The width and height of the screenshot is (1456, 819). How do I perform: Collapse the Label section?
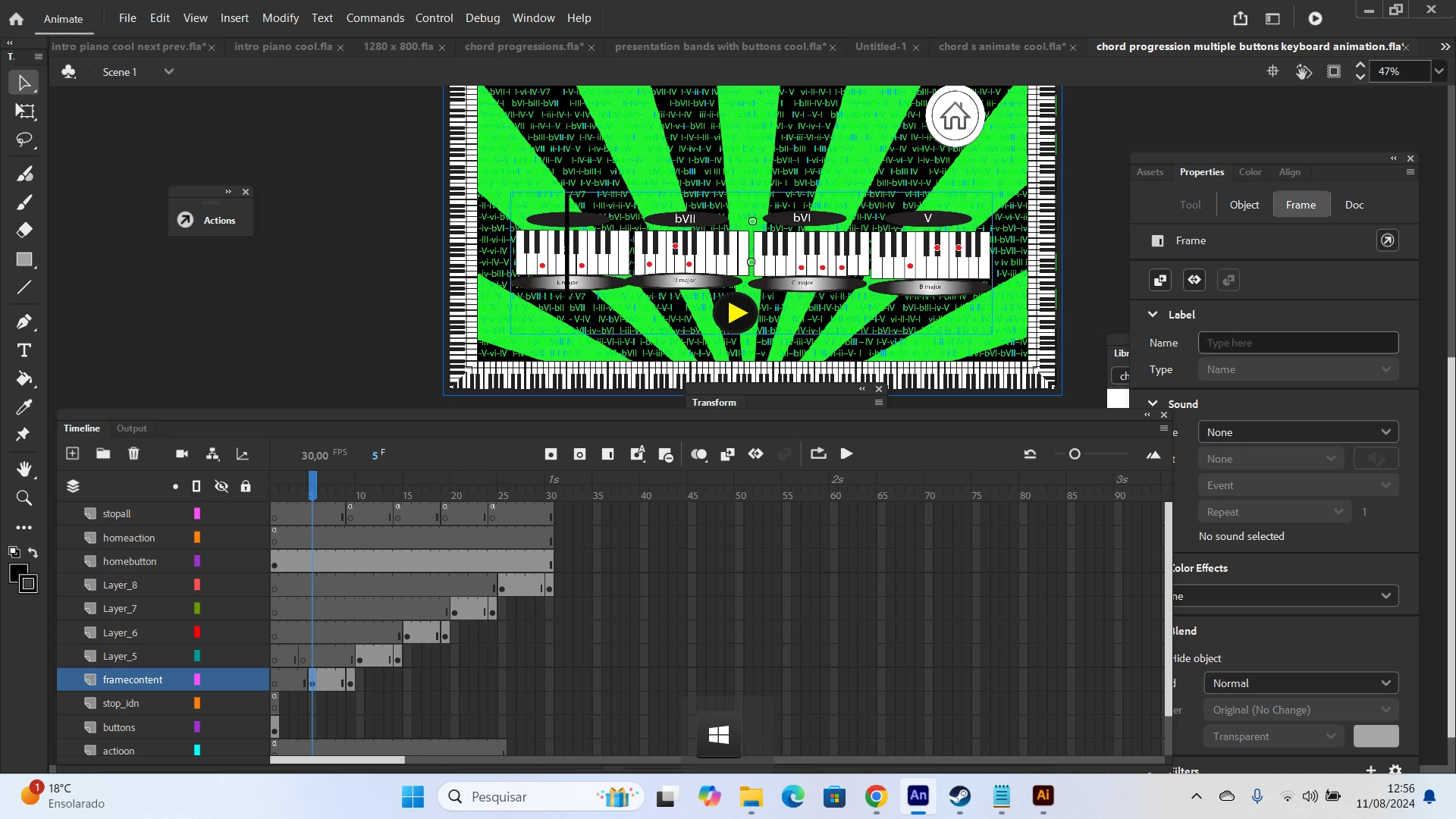tap(1153, 314)
